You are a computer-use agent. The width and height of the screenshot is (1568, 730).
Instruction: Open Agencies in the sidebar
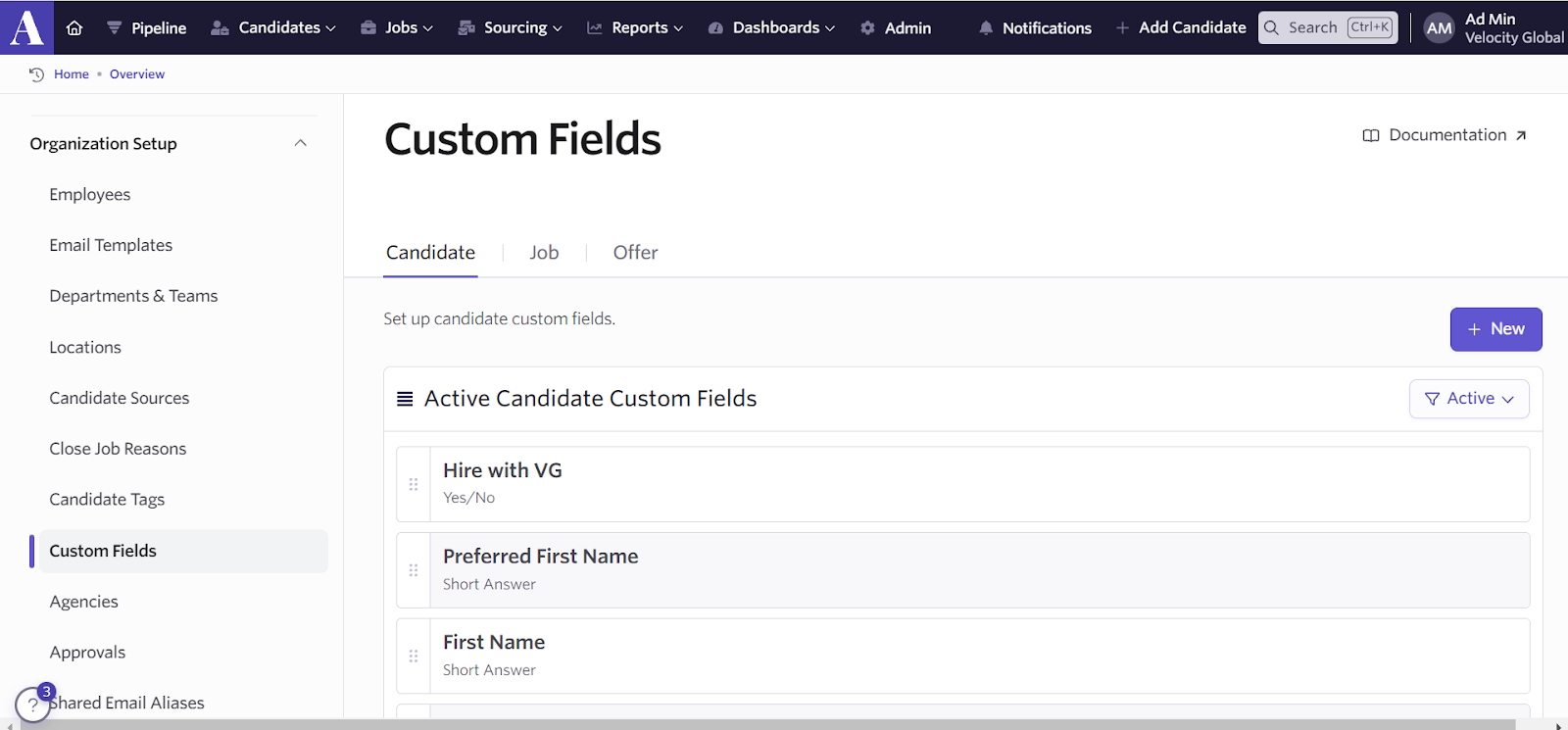click(x=83, y=602)
